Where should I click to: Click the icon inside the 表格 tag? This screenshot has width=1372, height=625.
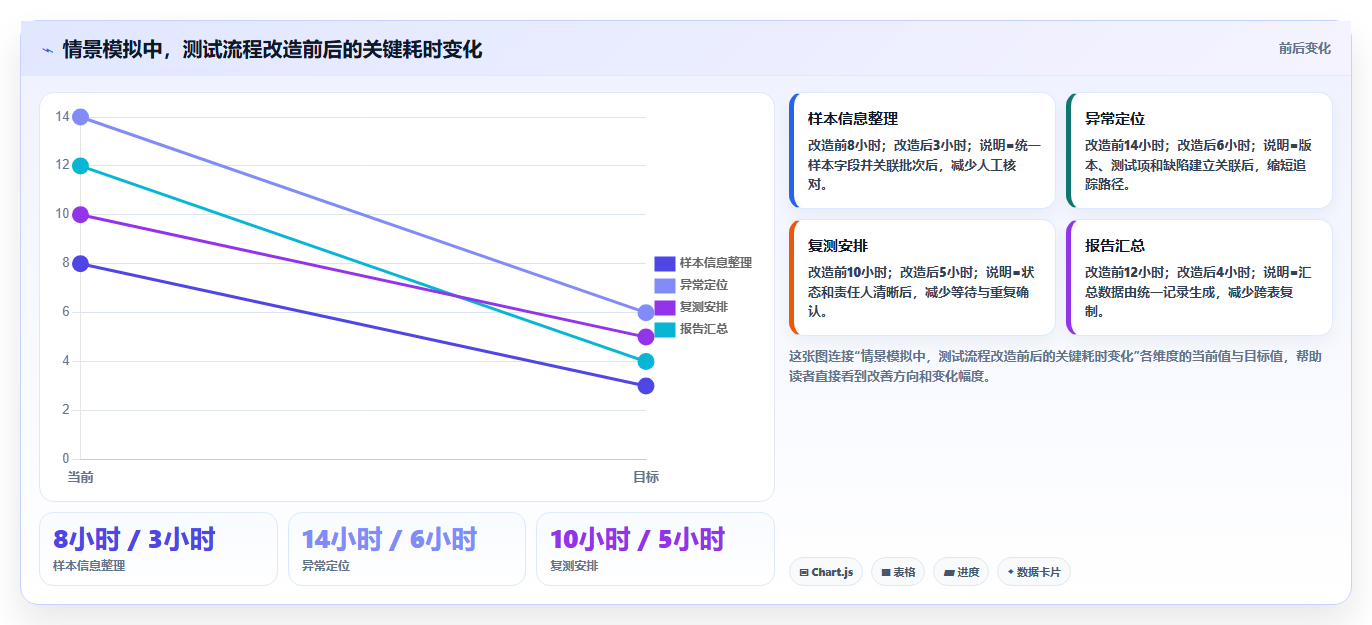coord(886,573)
